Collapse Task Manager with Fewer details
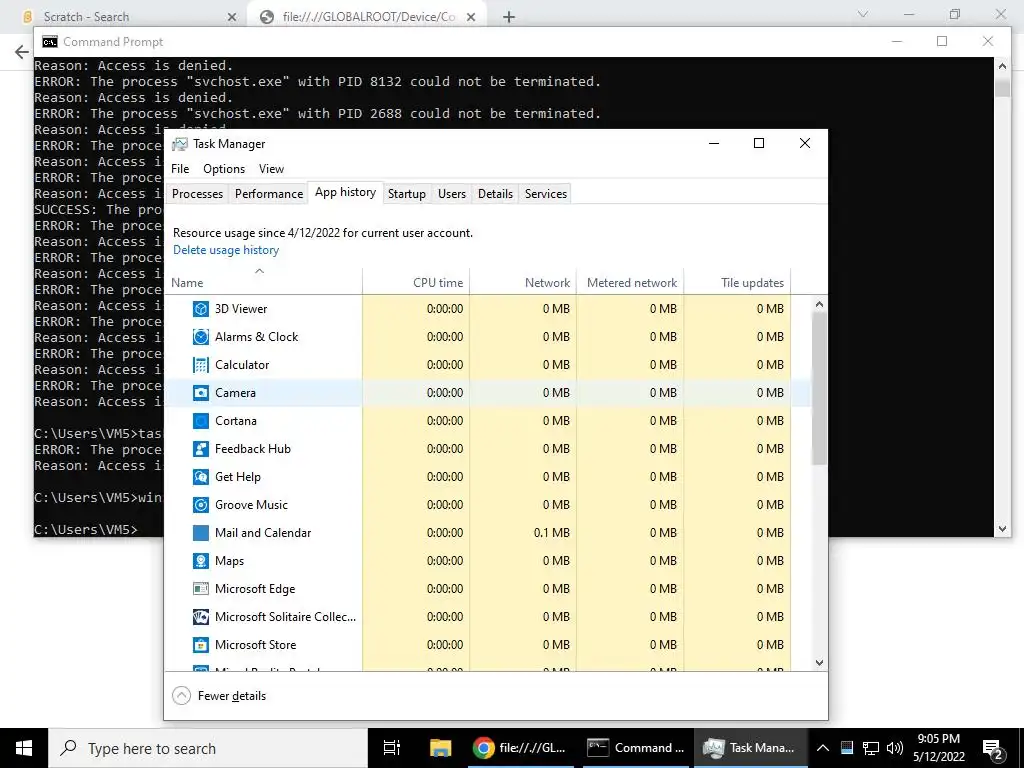1024x768 pixels. (x=219, y=696)
